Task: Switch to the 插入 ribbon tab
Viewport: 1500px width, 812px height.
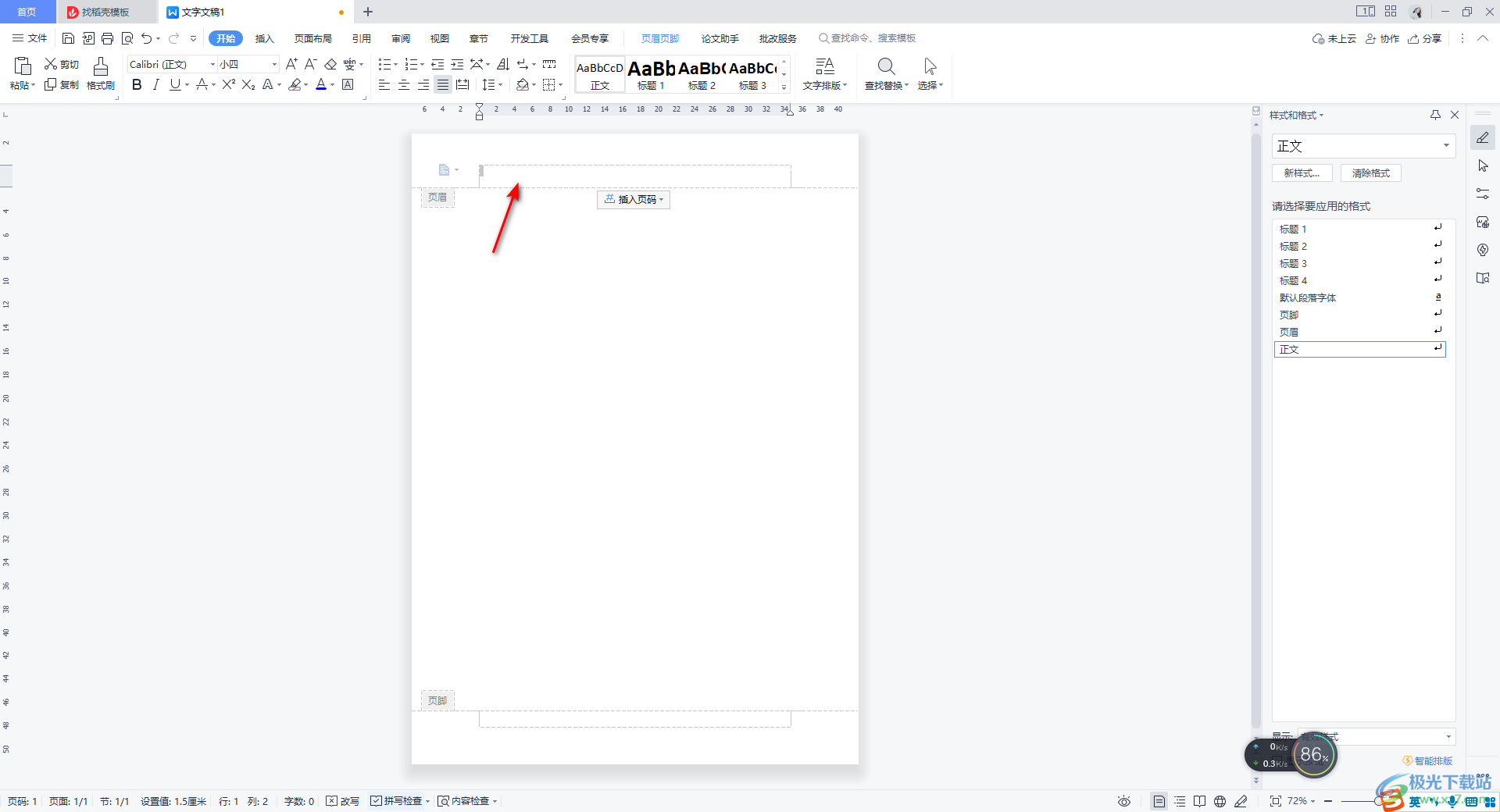Action: click(x=265, y=38)
